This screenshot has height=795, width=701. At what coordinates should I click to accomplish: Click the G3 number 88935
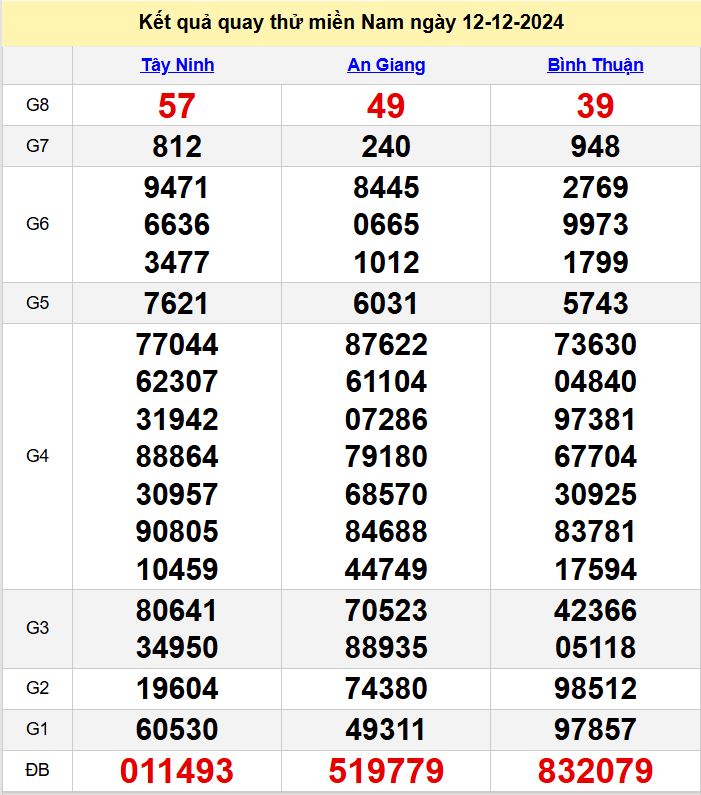386,647
